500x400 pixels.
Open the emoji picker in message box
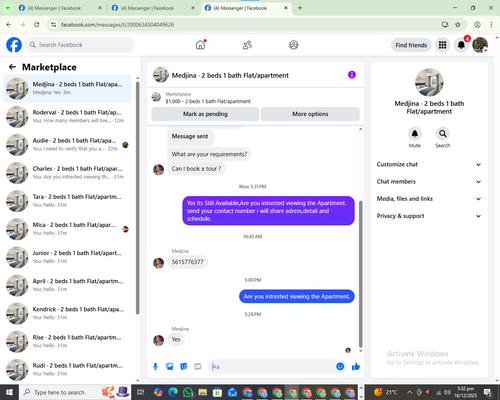coord(340,367)
